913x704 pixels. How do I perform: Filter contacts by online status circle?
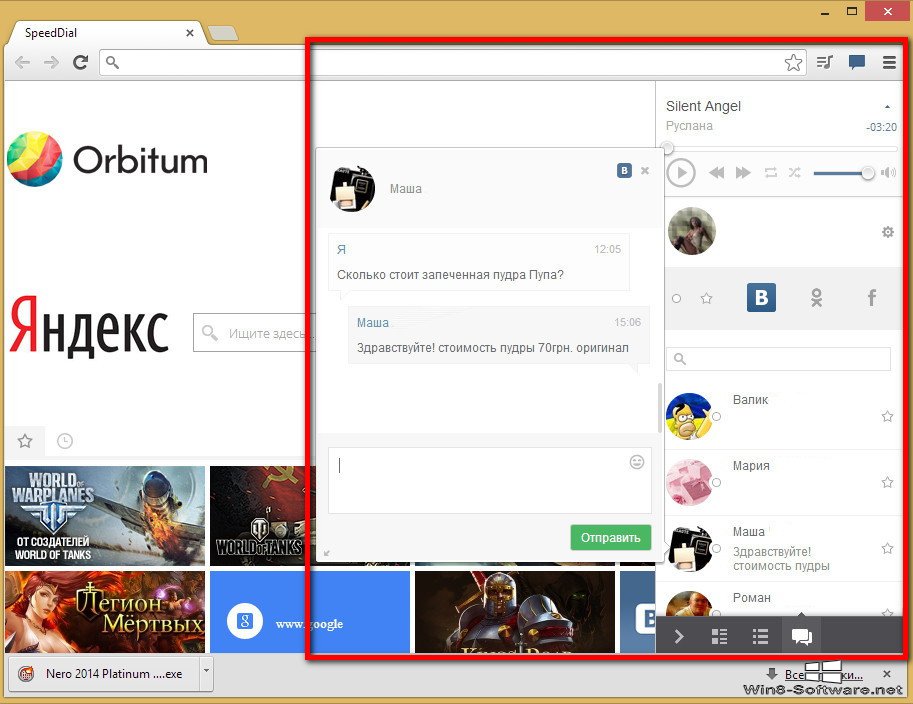coord(676,299)
